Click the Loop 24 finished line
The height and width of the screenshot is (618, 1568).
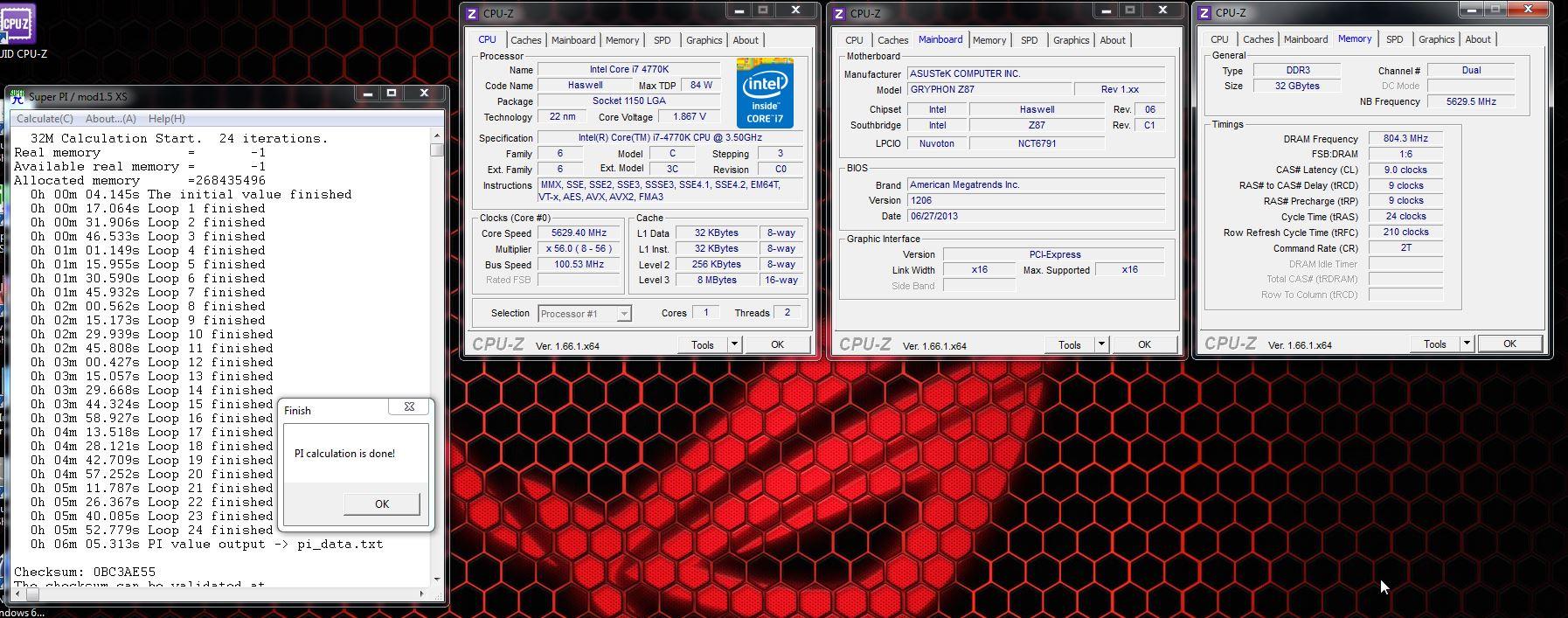[x=152, y=530]
